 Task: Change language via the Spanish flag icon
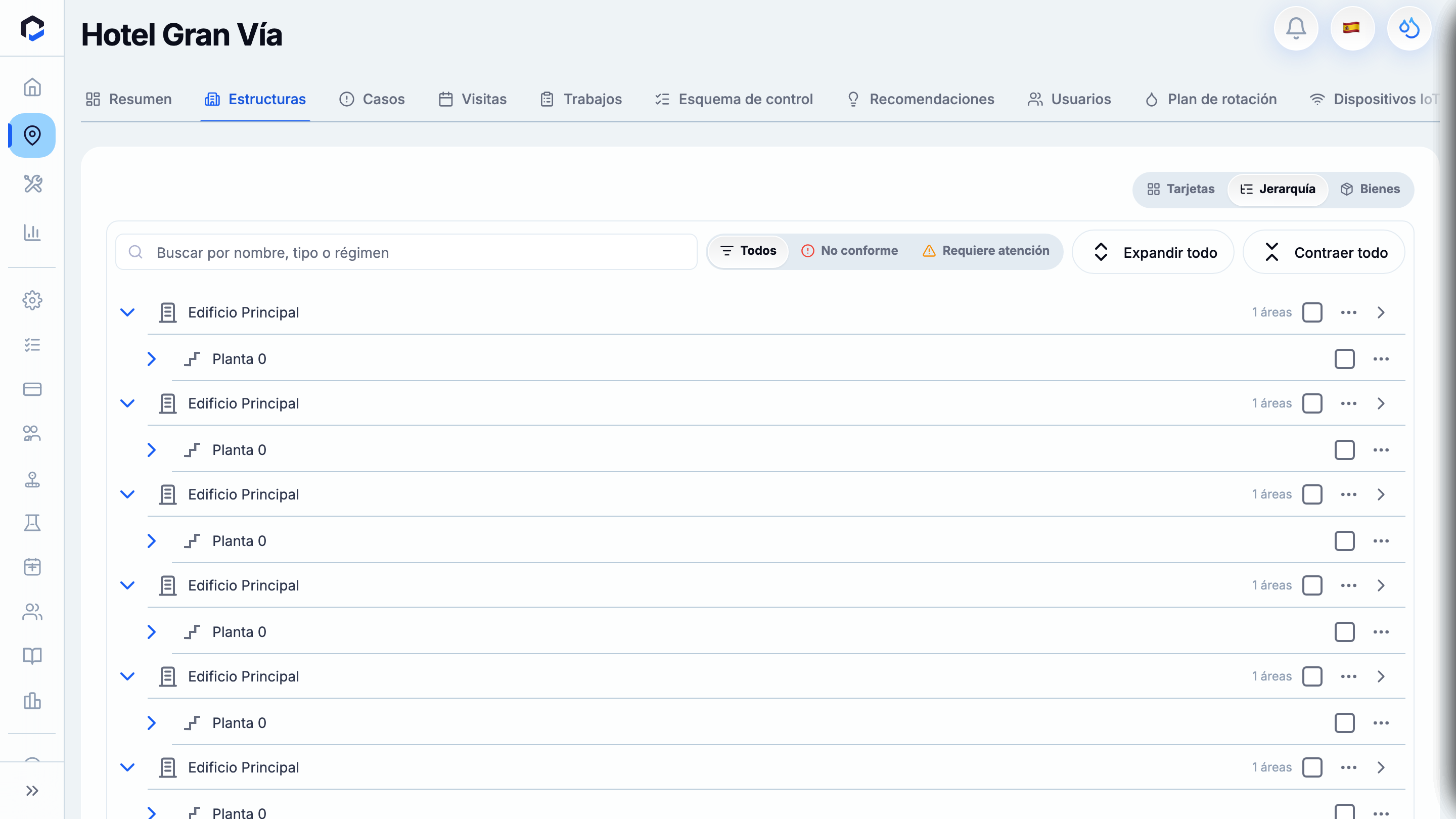click(x=1352, y=28)
